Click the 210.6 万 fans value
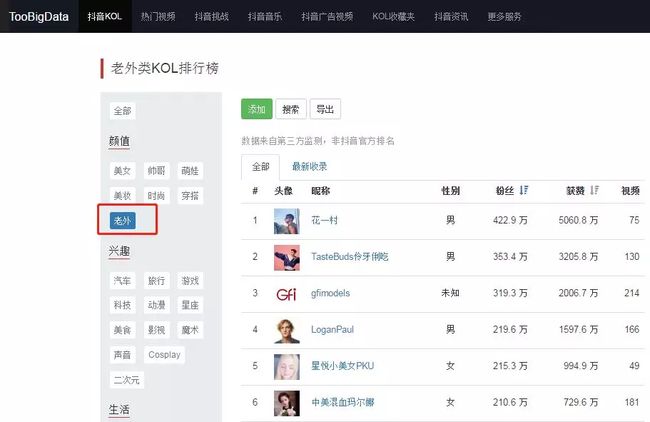 point(510,403)
